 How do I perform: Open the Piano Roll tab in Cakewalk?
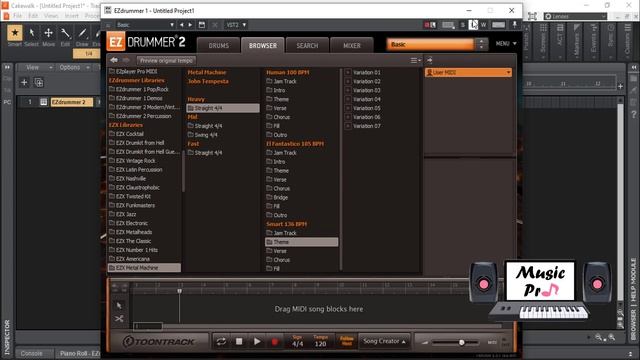[80, 353]
